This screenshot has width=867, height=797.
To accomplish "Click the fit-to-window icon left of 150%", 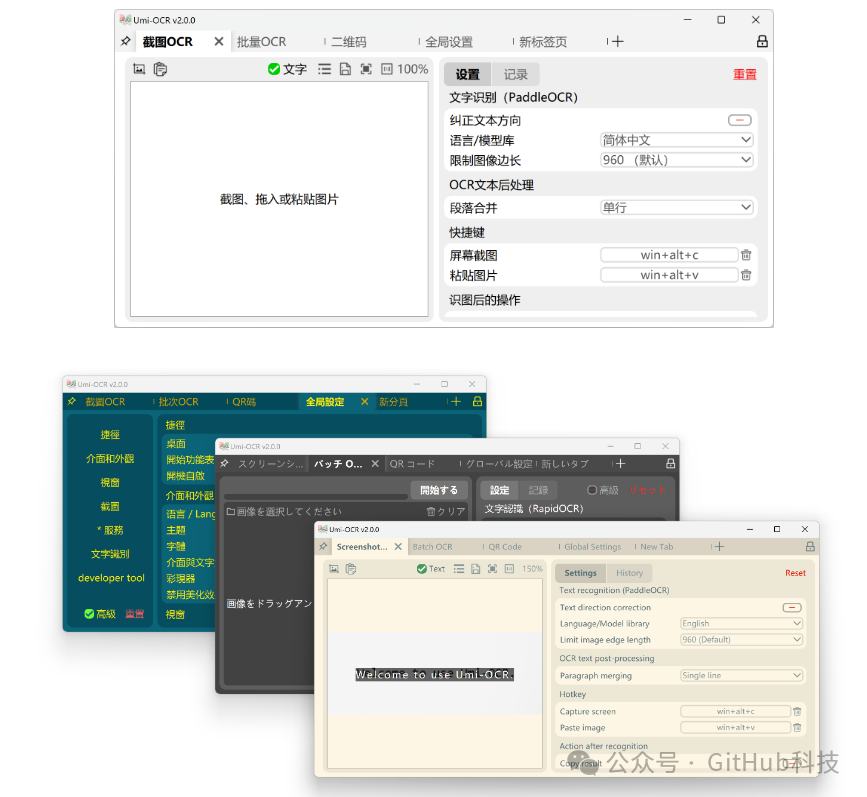I will (492, 569).
